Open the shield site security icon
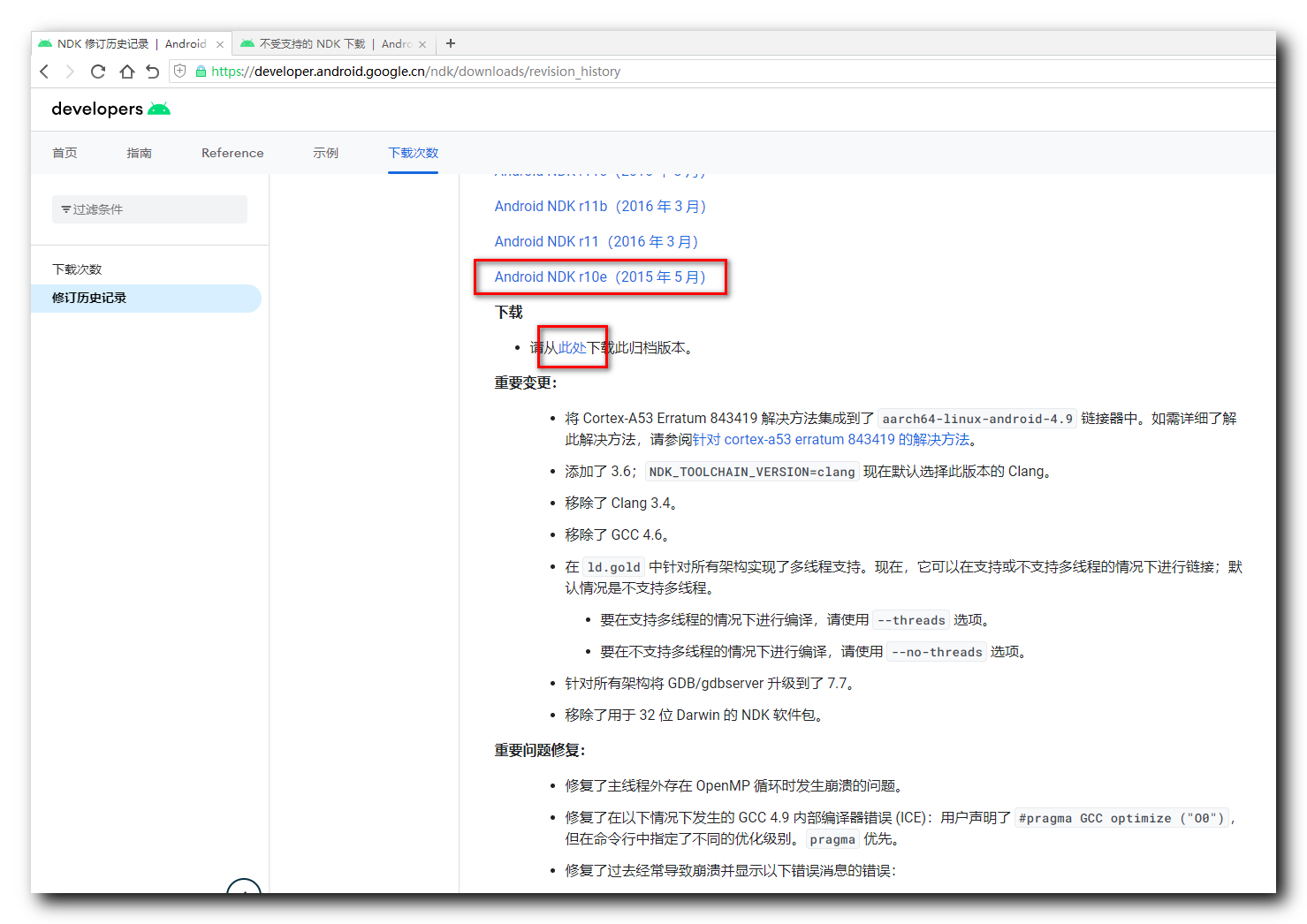The height and width of the screenshot is (924, 1307). [180, 72]
